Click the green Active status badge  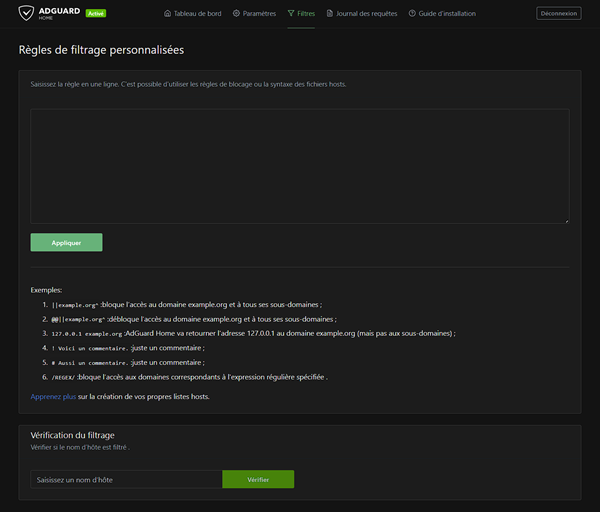click(x=95, y=14)
